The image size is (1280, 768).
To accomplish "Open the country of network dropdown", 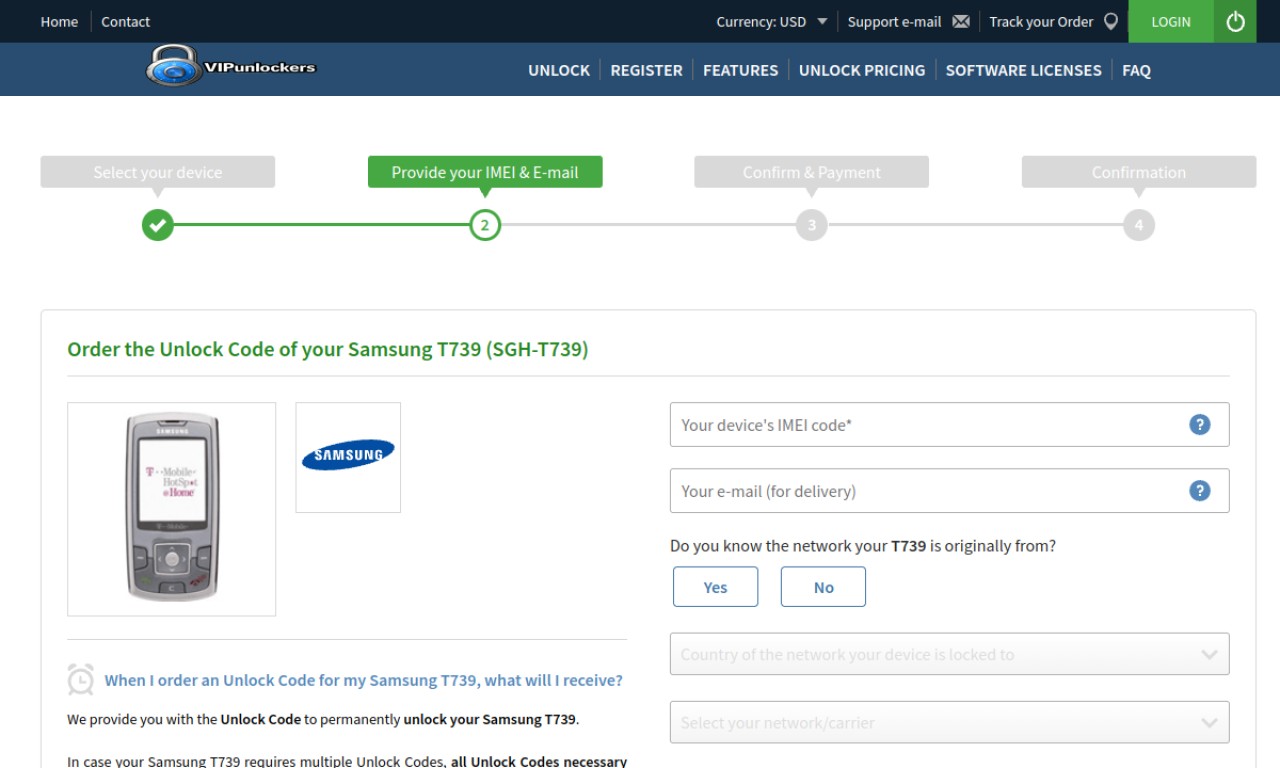I will (x=950, y=654).
